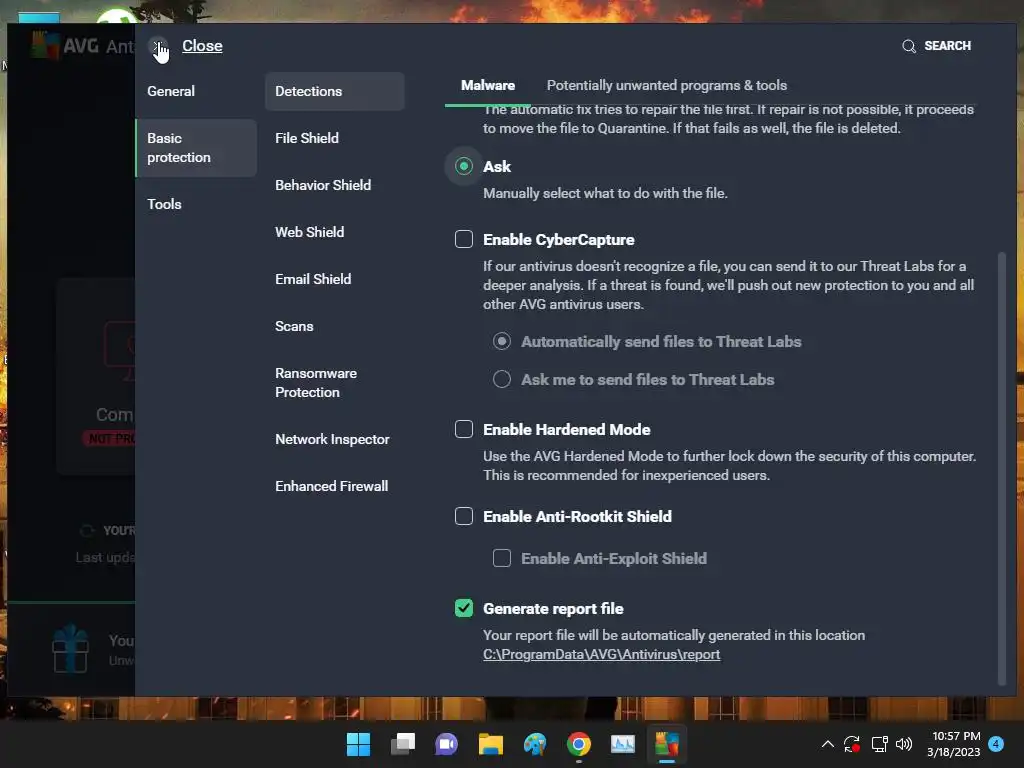The image size is (1024, 768).
Task: Enable Hardened Mode checkbox
Action: click(x=464, y=429)
